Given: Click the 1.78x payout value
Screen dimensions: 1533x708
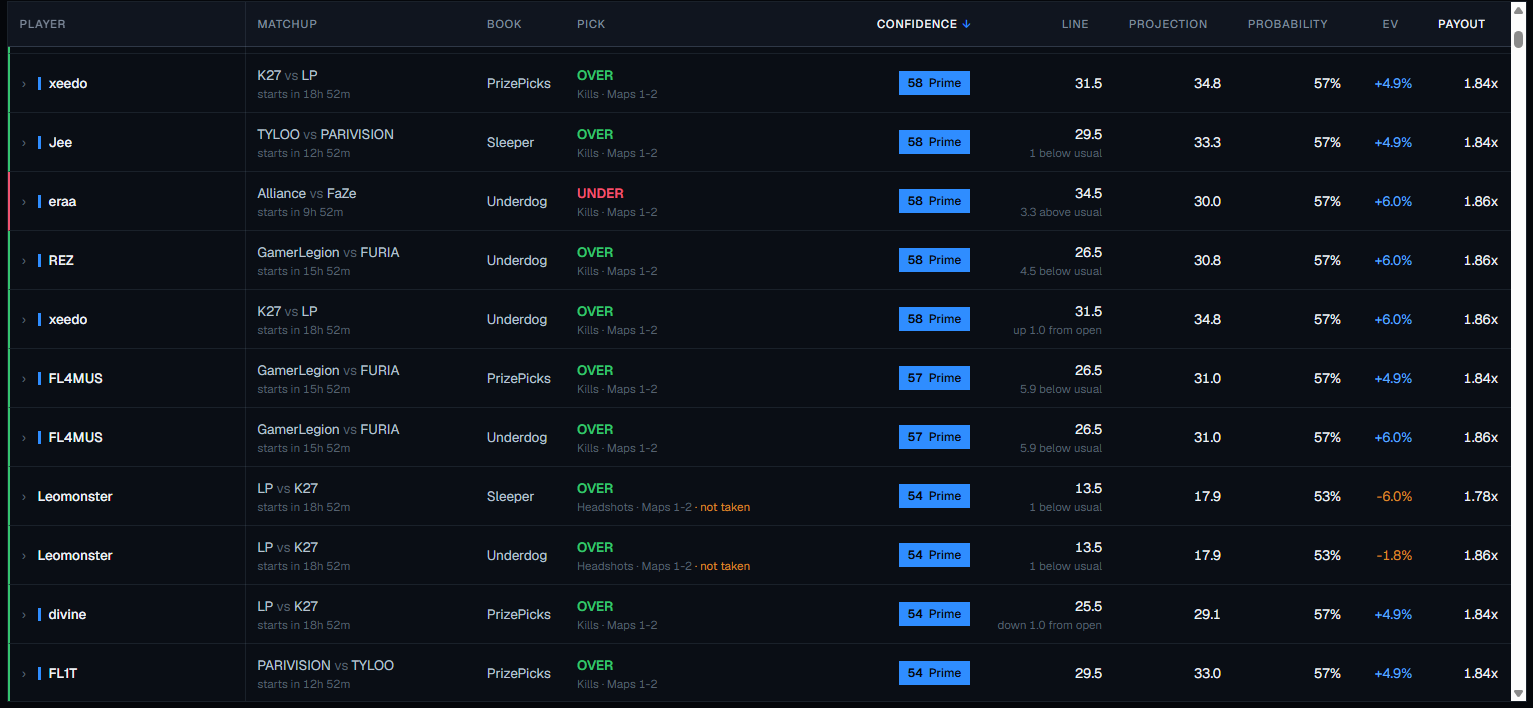Looking at the screenshot, I should point(1480,496).
